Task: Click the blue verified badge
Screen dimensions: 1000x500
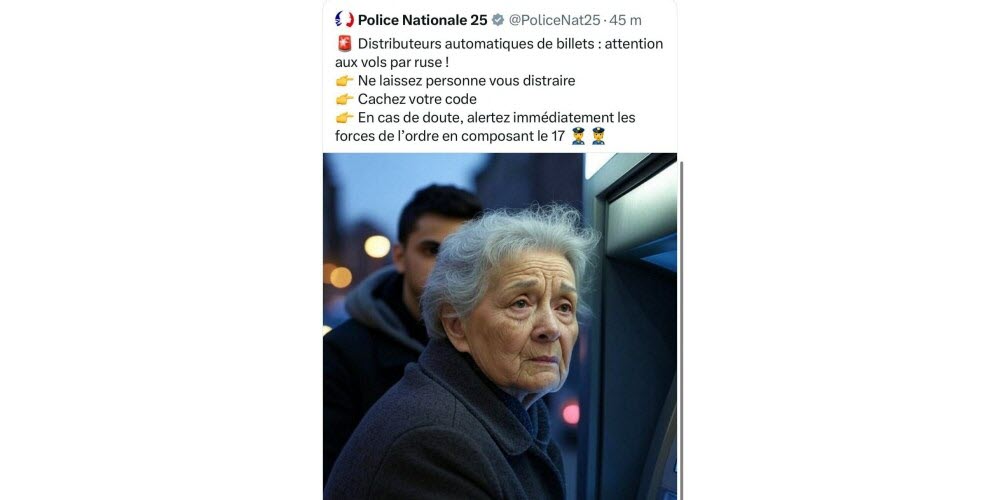Action: click(x=498, y=20)
